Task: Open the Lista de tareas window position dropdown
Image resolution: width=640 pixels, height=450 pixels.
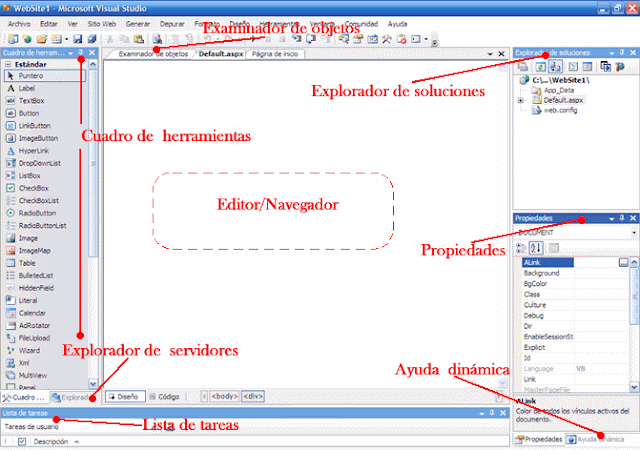Action: coord(482,414)
